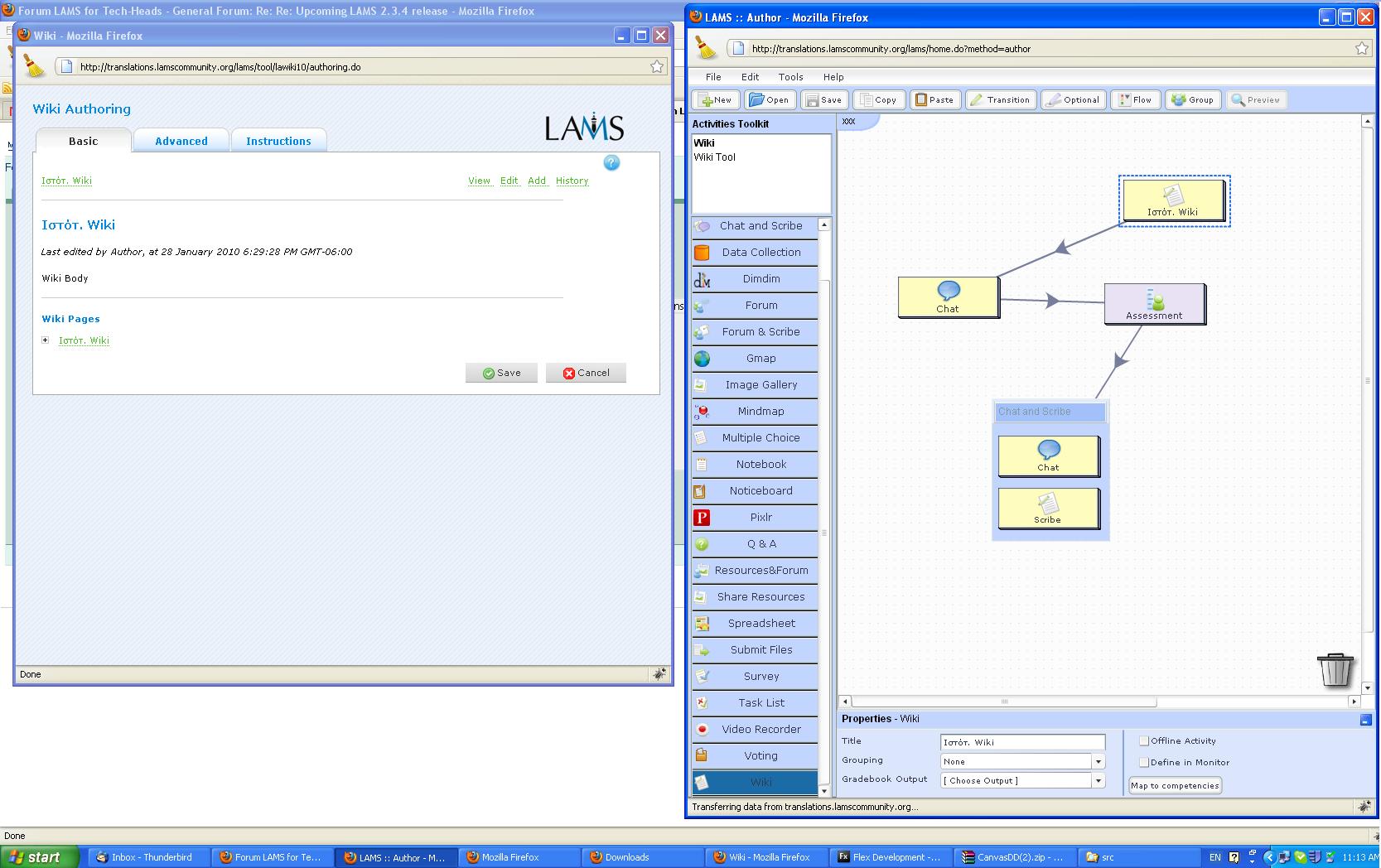This screenshot has height=868, width=1381.
Task: Click the blue help question mark icon
Action: tap(611, 163)
